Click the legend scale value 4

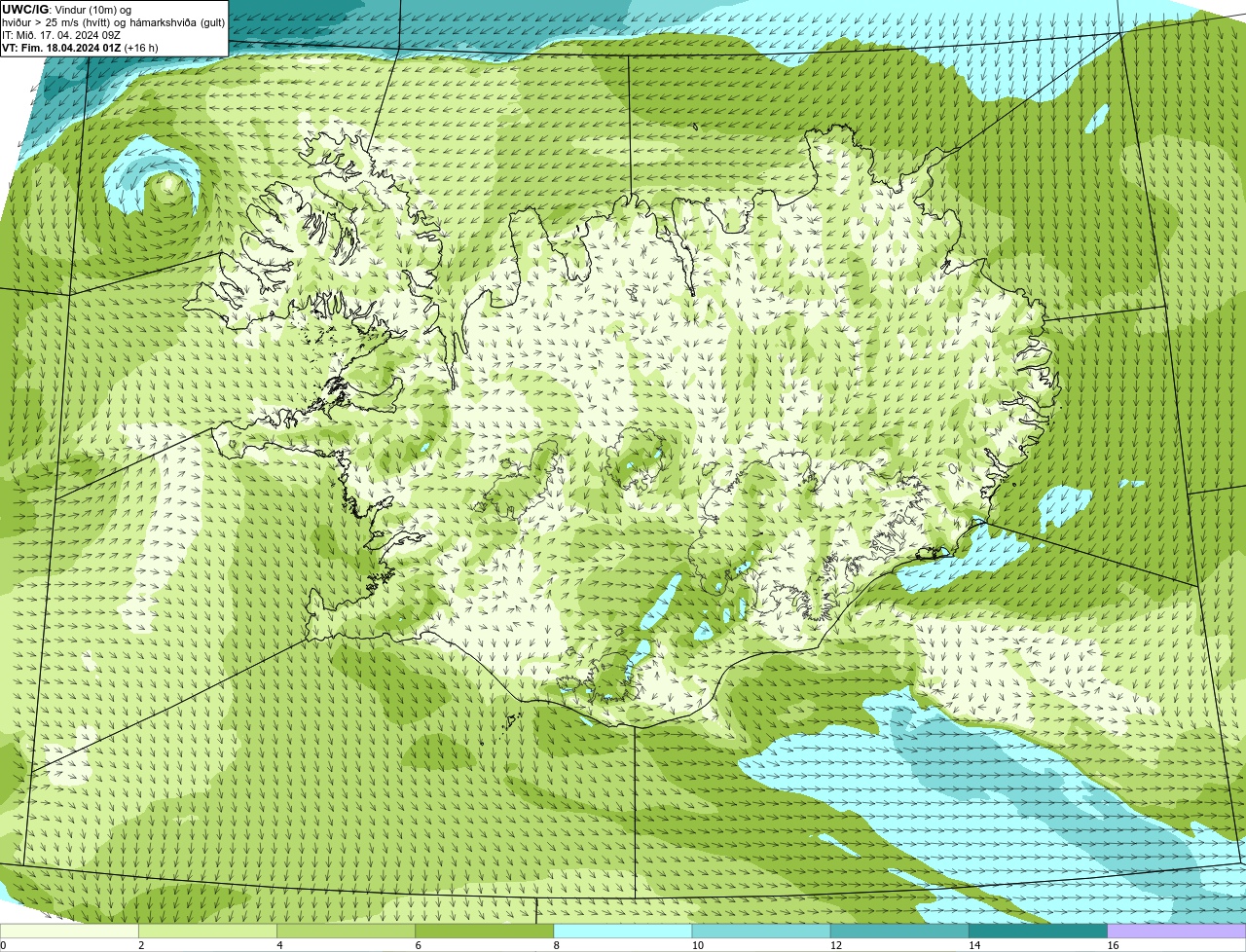(x=279, y=945)
